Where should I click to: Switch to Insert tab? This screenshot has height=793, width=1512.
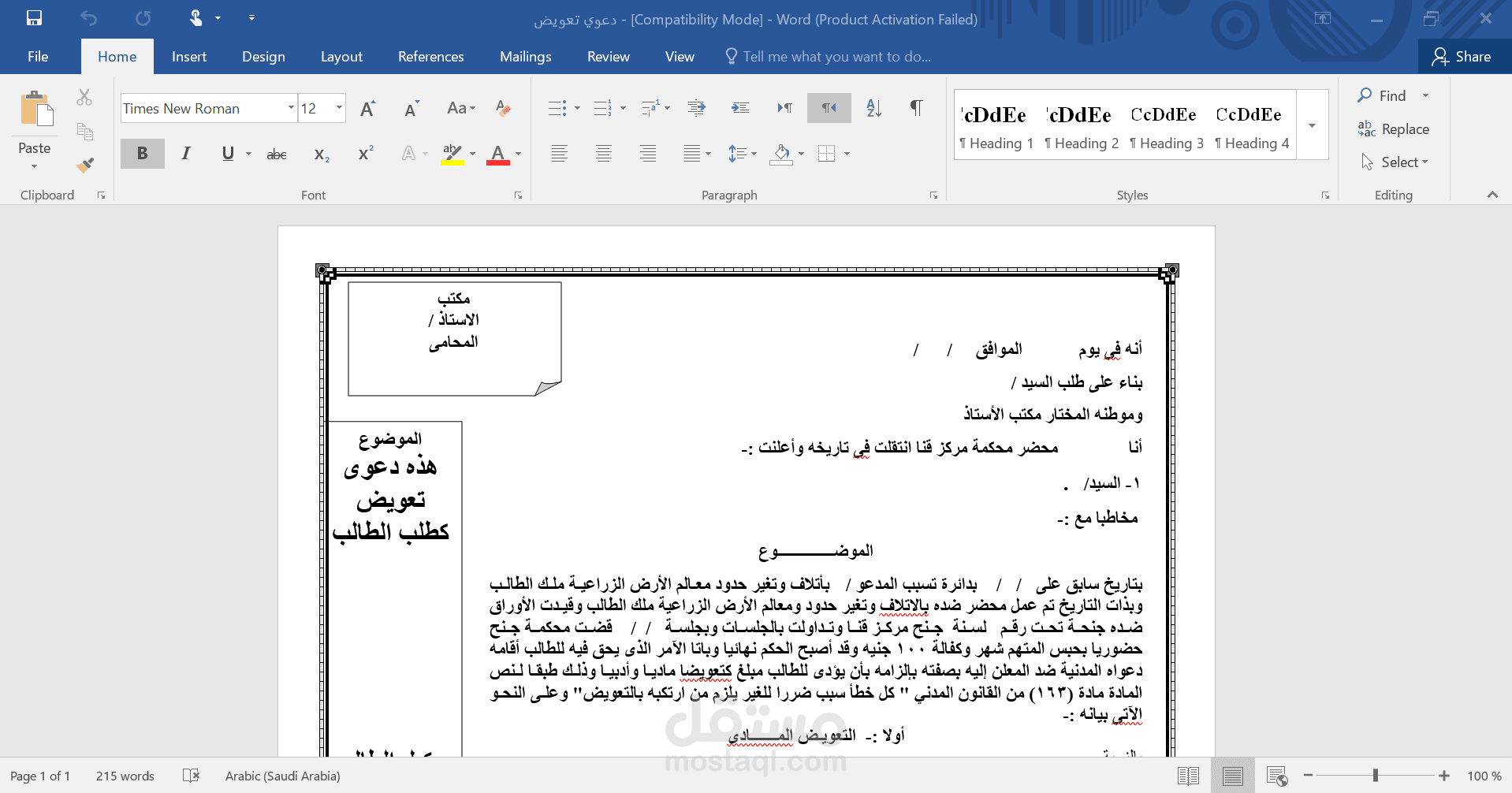click(189, 57)
